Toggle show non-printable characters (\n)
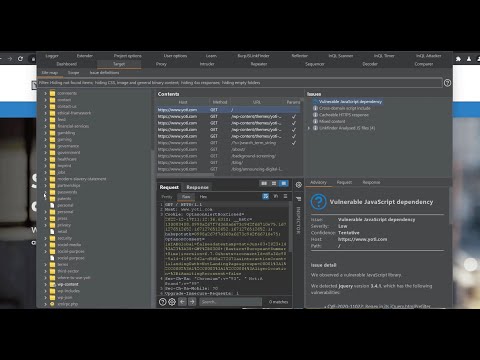This screenshot has height=360, width=480. point(276,196)
